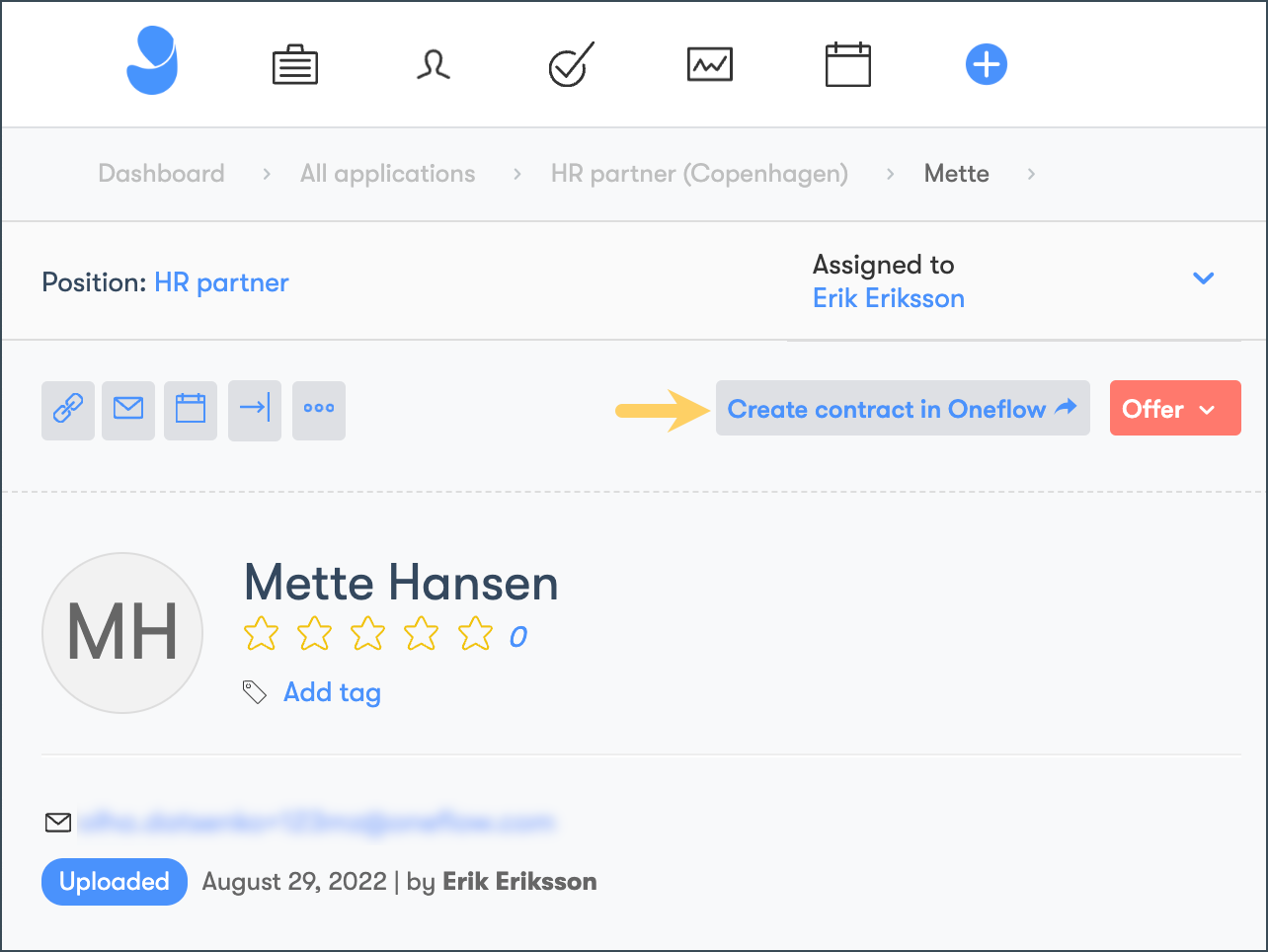Schedule meeting with calendar toolbar icon
This screenshot has height=952, width=1268.
click(191, 410)
